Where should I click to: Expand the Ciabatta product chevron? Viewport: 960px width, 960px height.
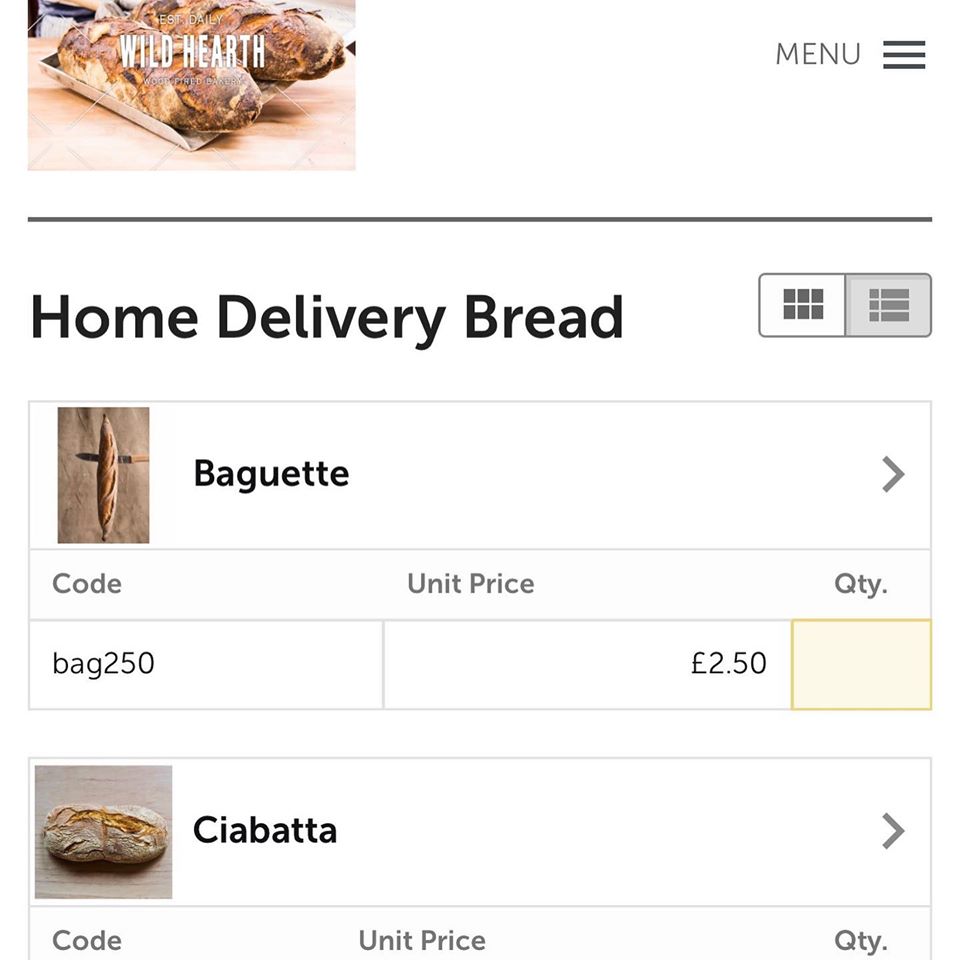(893, 831)
